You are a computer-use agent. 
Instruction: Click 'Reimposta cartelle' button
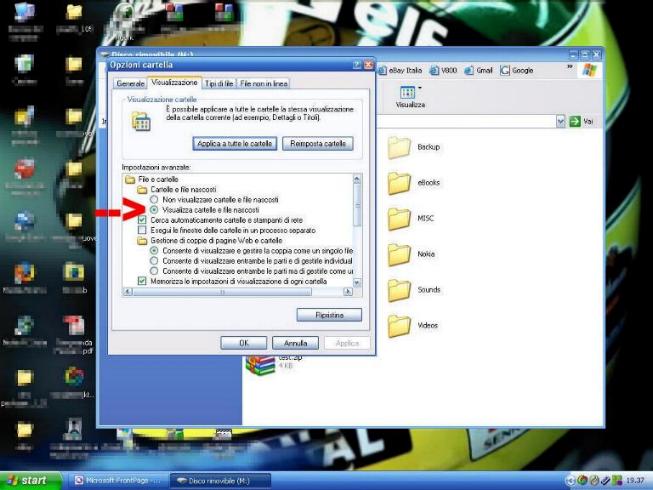[x=318, y=144]
